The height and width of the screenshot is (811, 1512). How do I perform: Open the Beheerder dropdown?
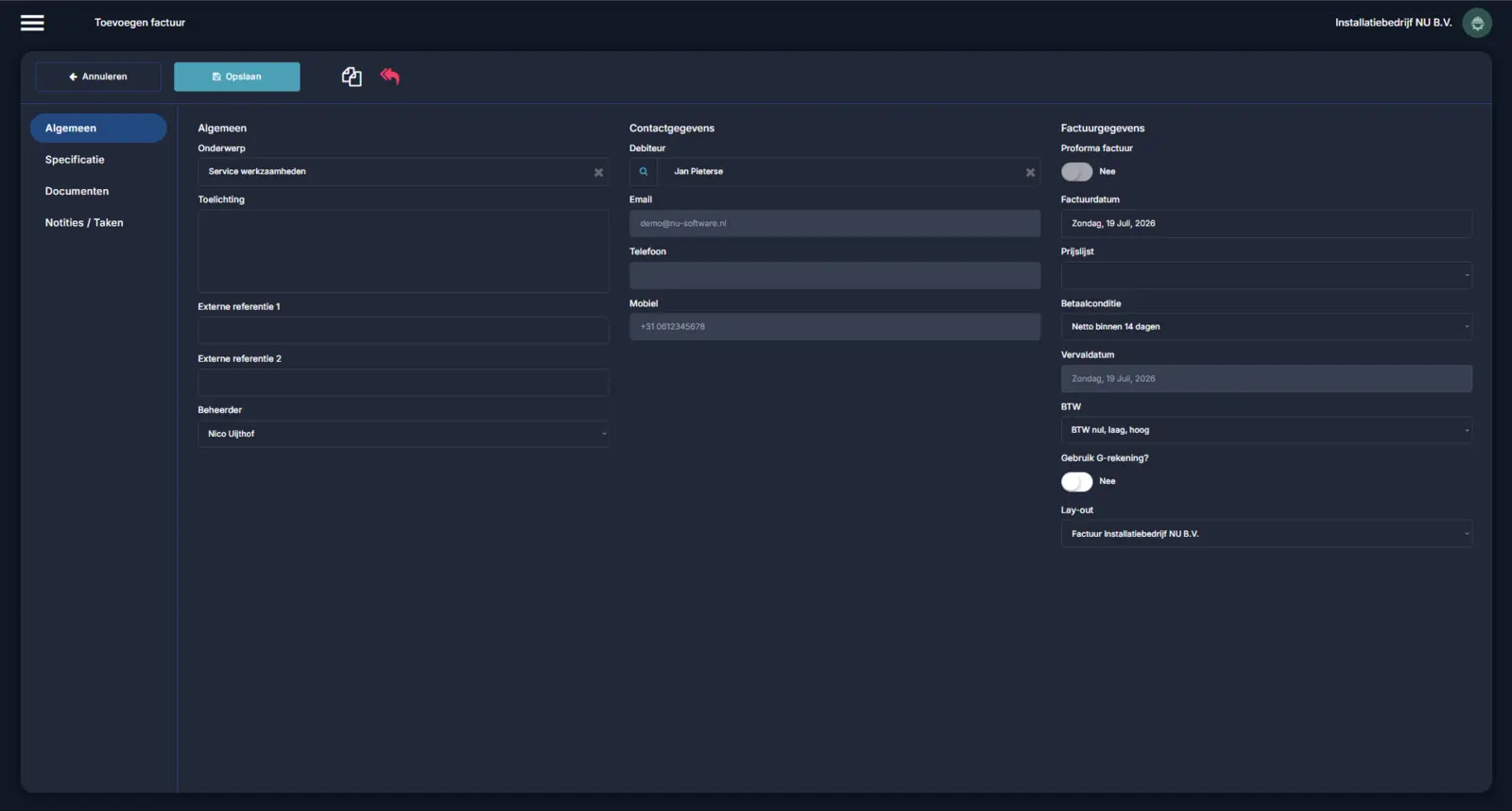coord(404,434)
